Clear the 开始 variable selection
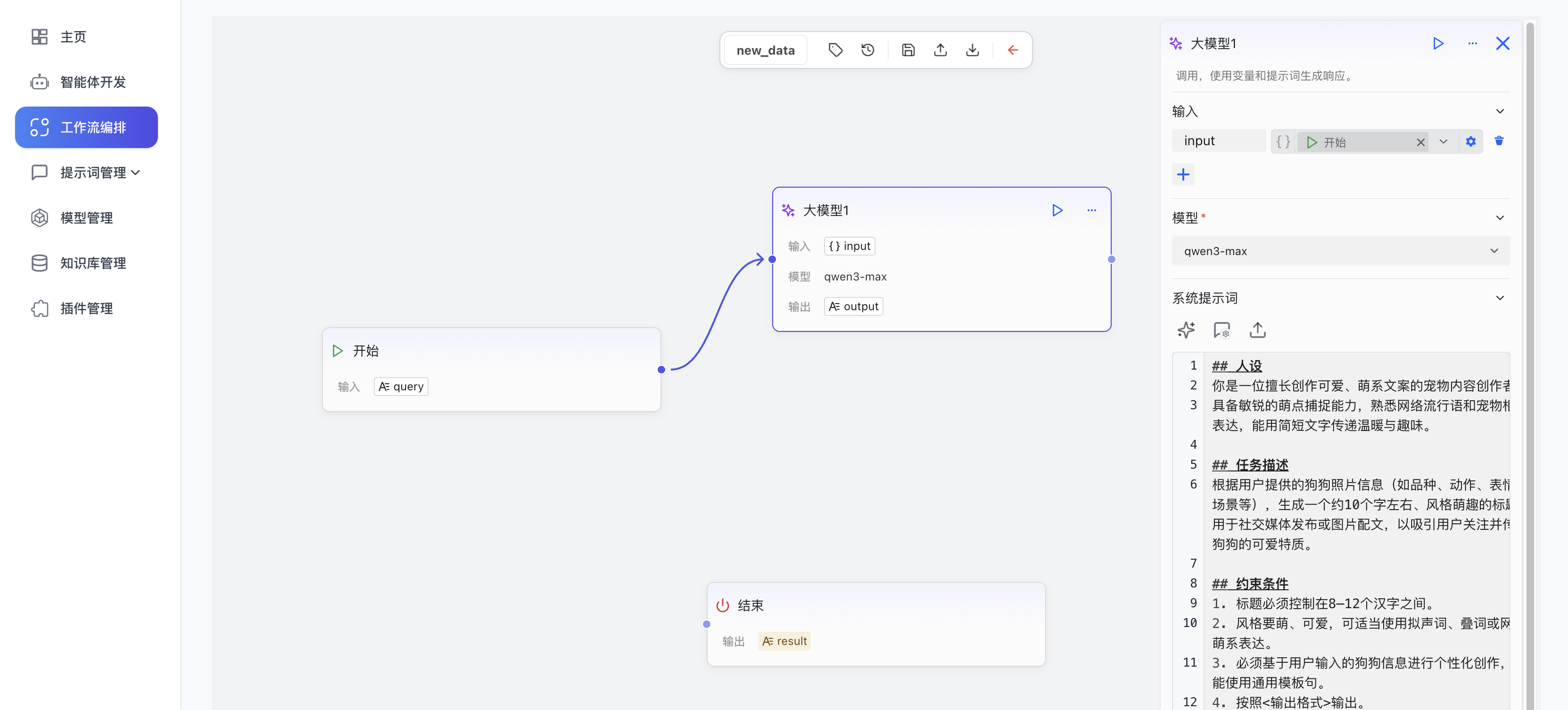Screen dimensions: 1568x710 click(1420, 142)
